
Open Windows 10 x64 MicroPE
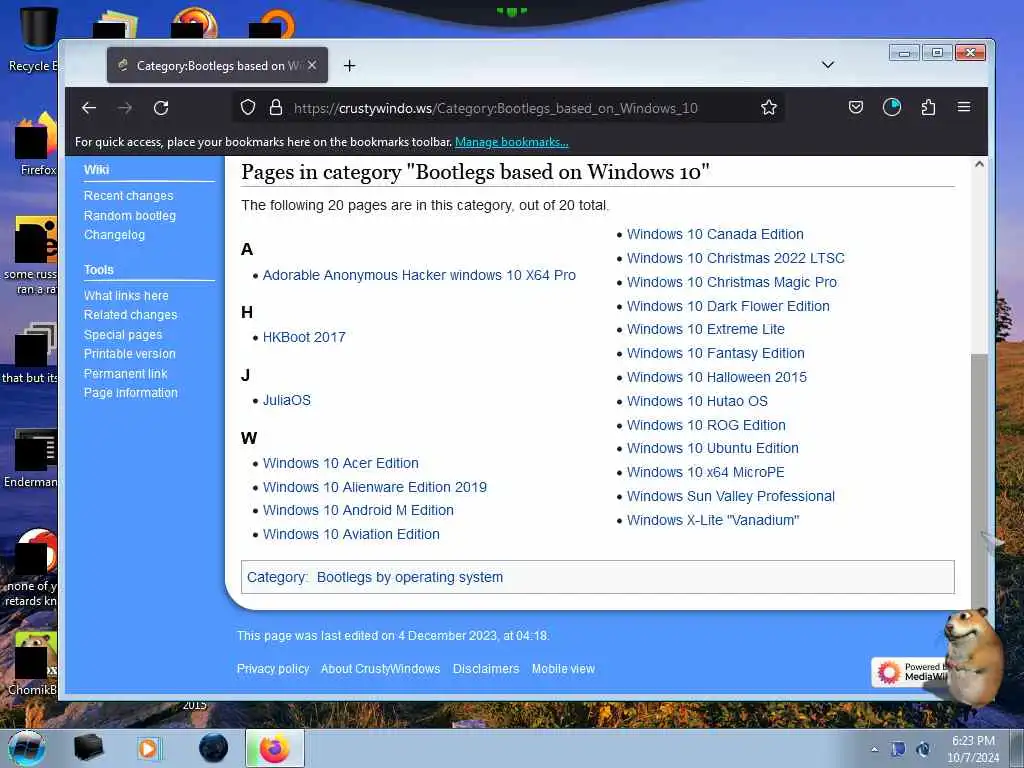pyautogui.click(x=705, y=472)
